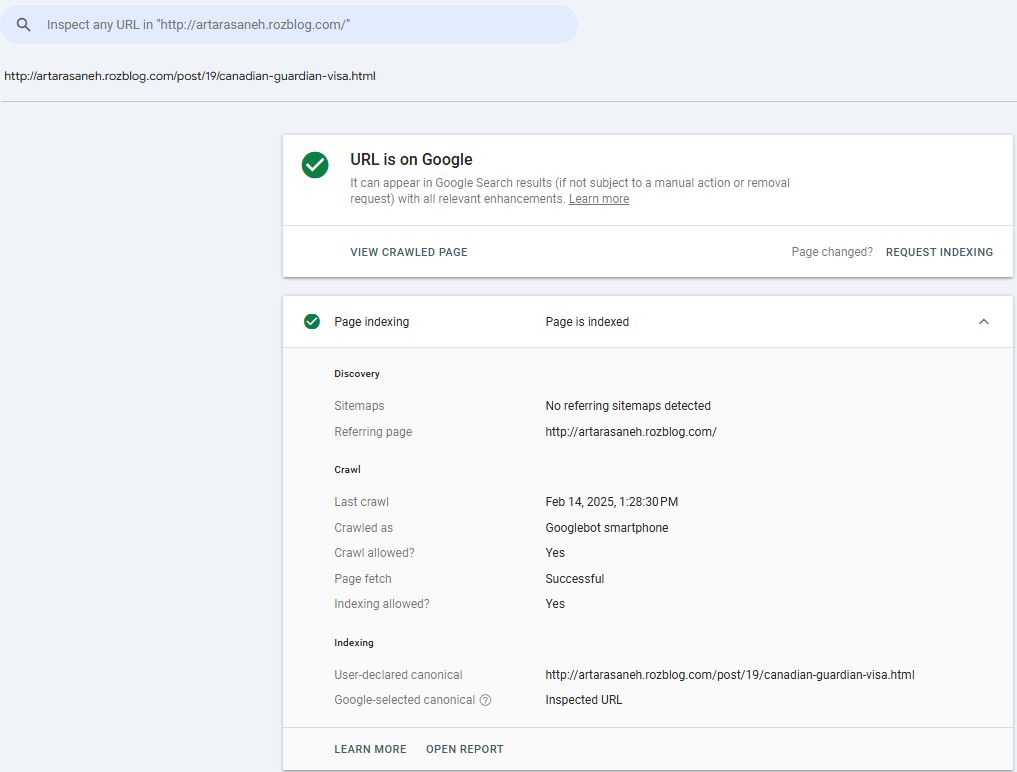
Task: Click REQUEST INDEXING
Action: pyautogui.click(x=939, y=252)
